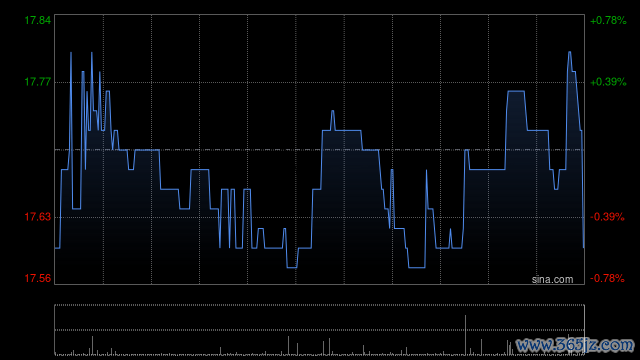Click the tallest volume bar in volume chart

point(465,335)
